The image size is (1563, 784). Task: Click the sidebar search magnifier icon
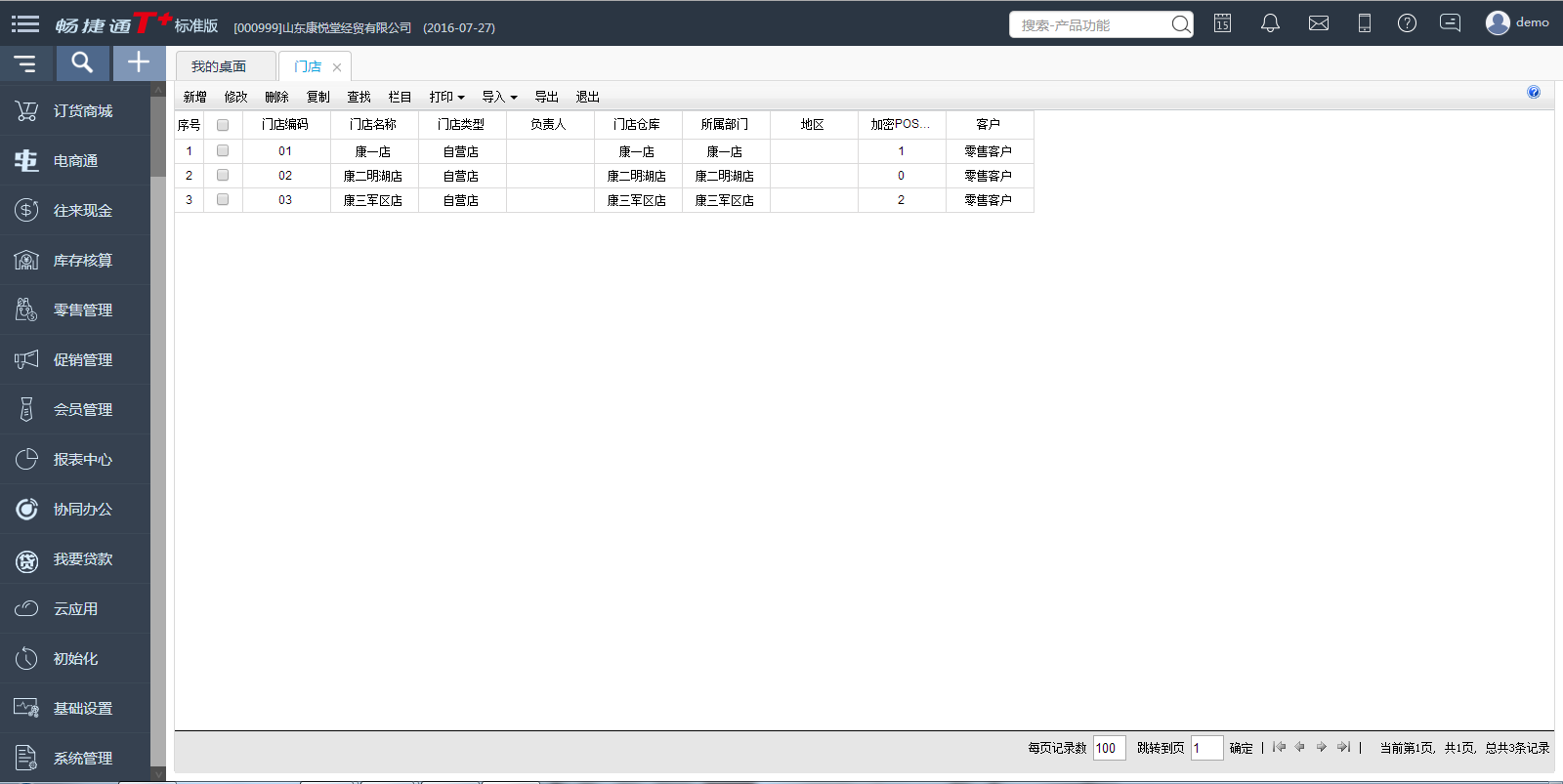pyautogui.click(x=82, y=63)
